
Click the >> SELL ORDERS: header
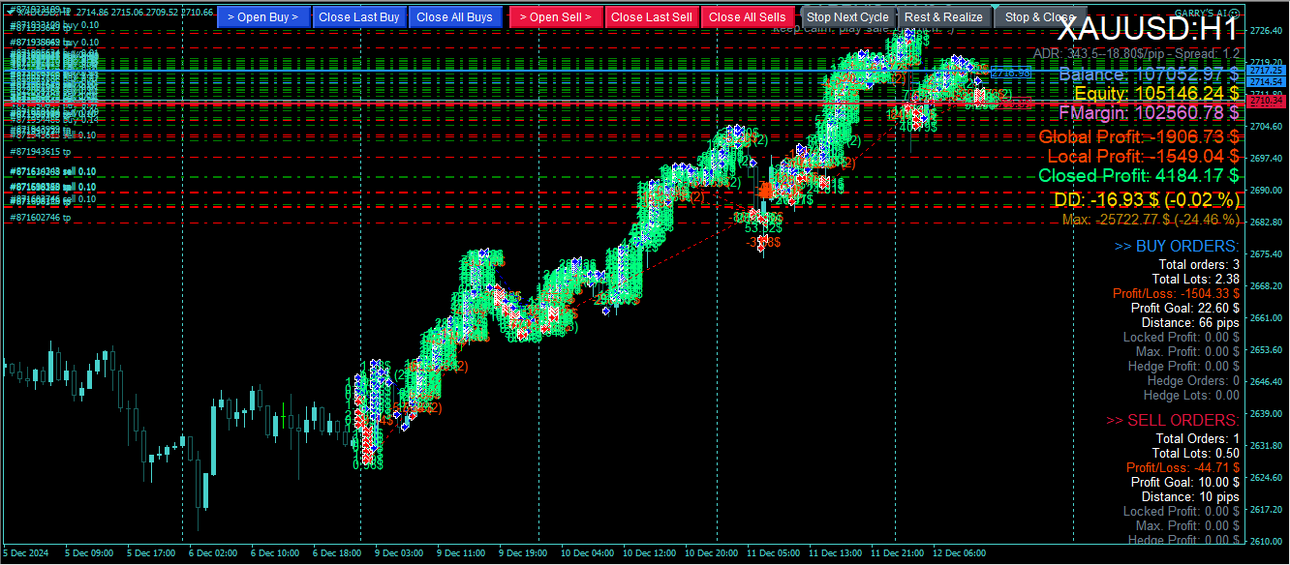tap(1173, 420)
